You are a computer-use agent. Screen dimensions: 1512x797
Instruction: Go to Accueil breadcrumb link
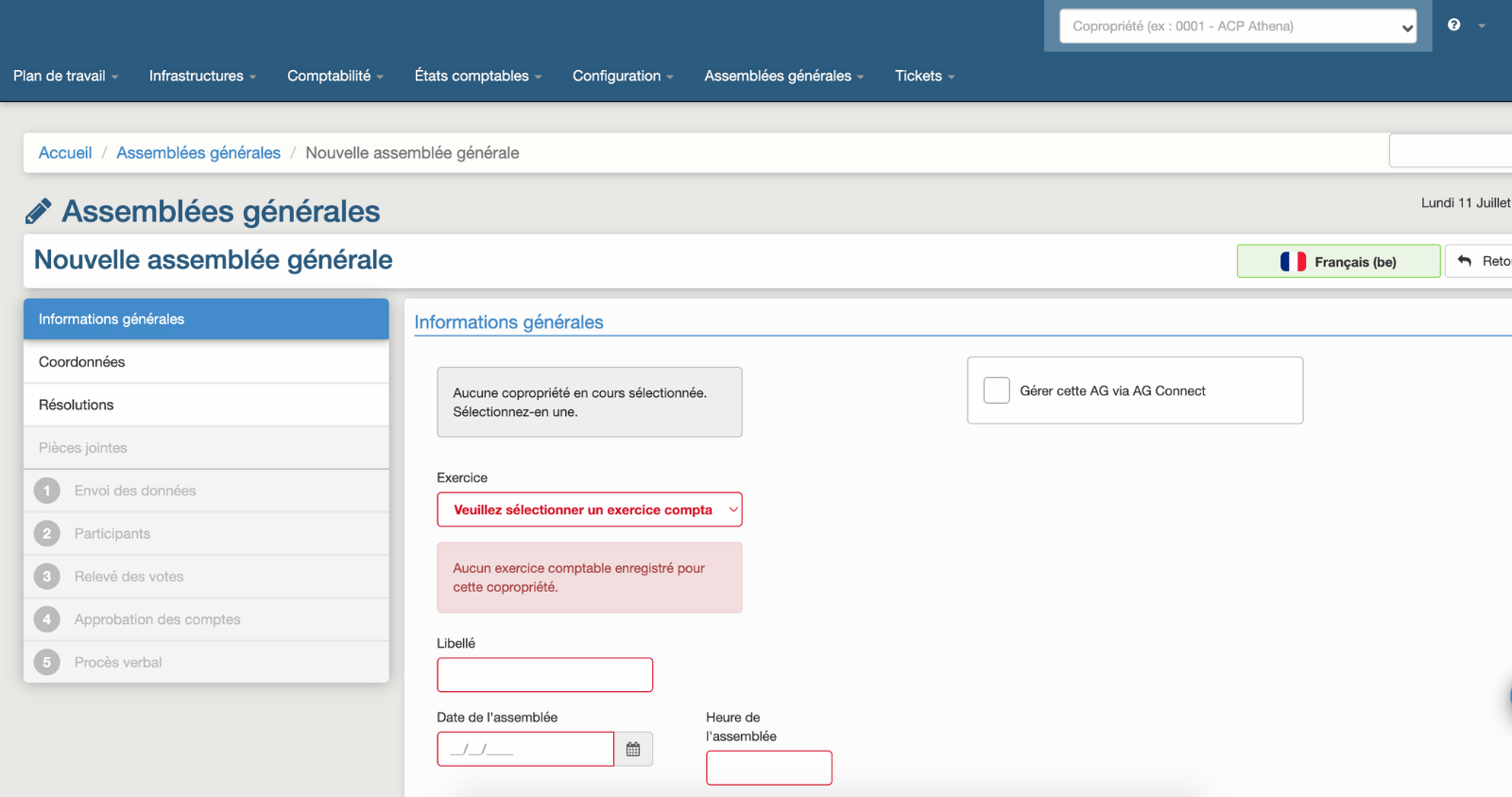[65, 153]
